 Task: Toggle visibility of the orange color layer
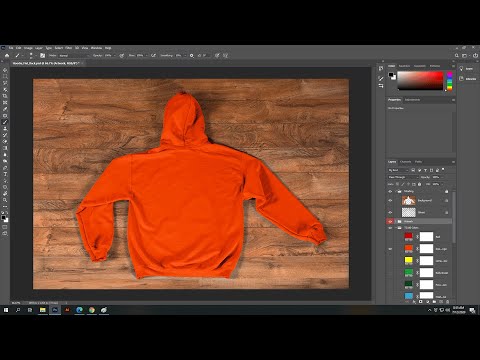pos(390,249)
